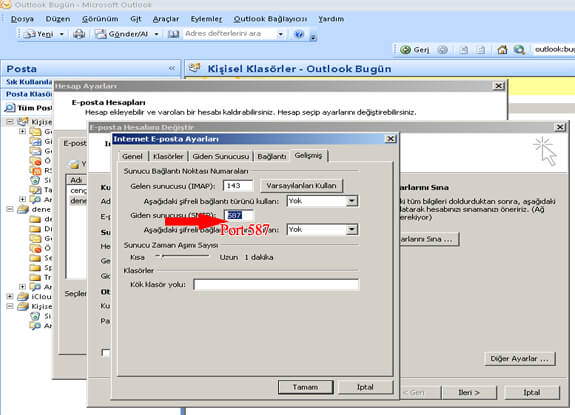Open the Outlook Bağlayıcısı menu
Viewport: 575px width, 415px height.
(270, 19)
